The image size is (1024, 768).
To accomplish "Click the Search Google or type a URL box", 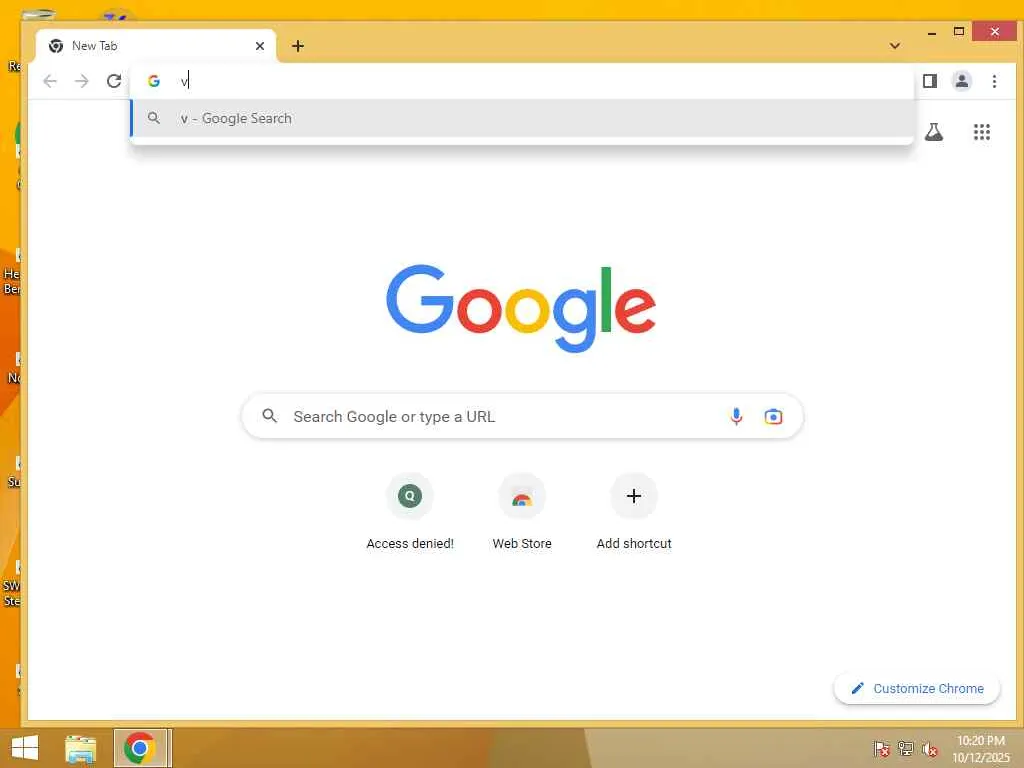I will (x=522, y=416).
